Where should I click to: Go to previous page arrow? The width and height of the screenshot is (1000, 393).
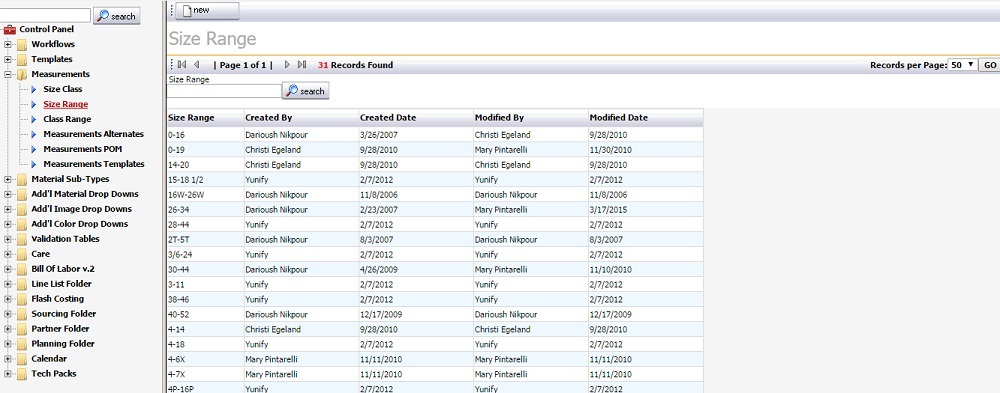(196, 64)
